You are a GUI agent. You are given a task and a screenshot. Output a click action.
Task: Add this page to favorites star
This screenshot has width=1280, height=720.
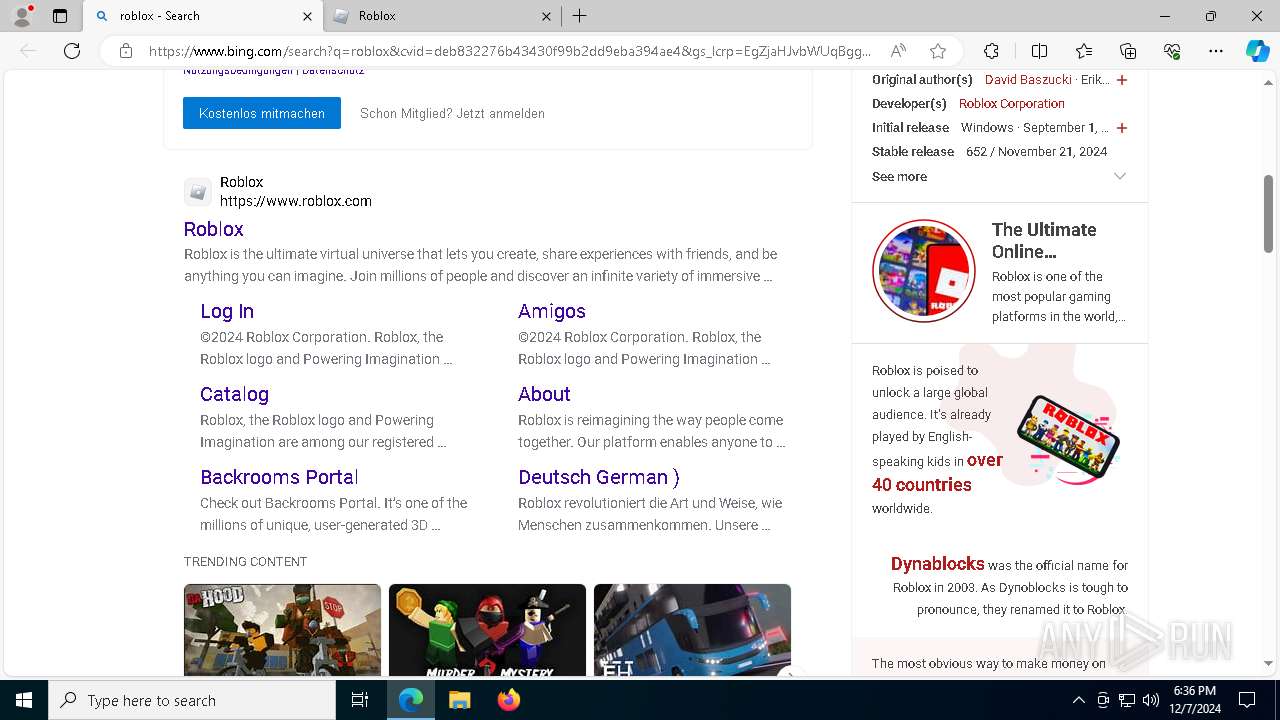[x=937, y=51]
